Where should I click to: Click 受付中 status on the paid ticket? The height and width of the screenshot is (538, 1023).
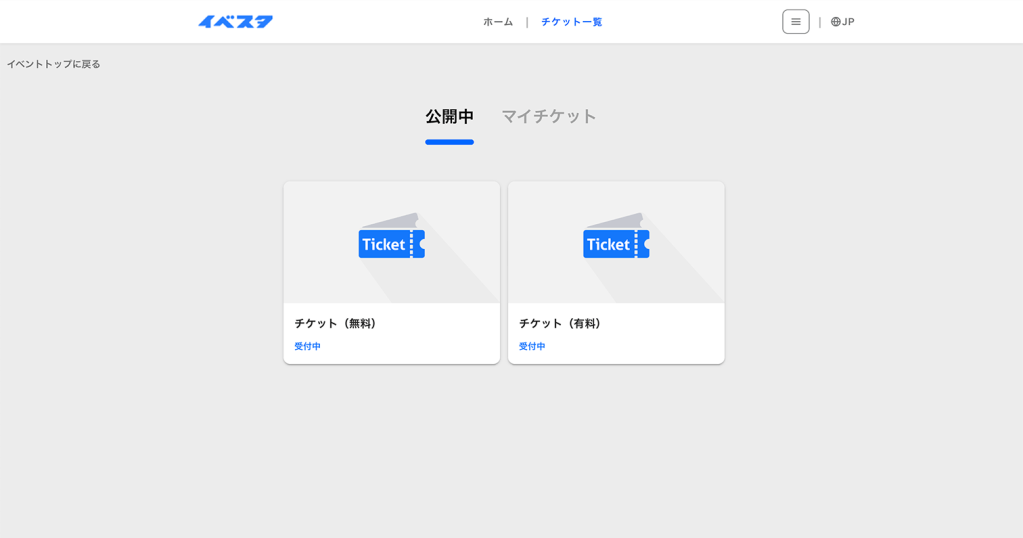click(532, 346)
